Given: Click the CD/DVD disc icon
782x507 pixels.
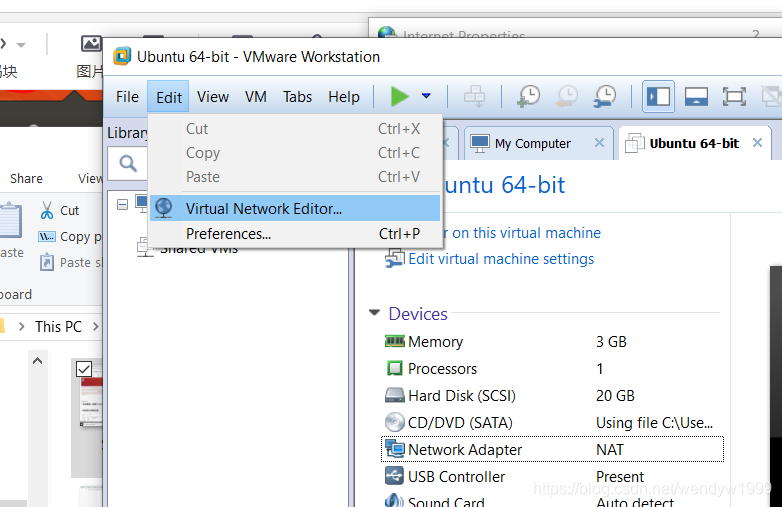Looking at the screenshot, I should coord(394,422).
